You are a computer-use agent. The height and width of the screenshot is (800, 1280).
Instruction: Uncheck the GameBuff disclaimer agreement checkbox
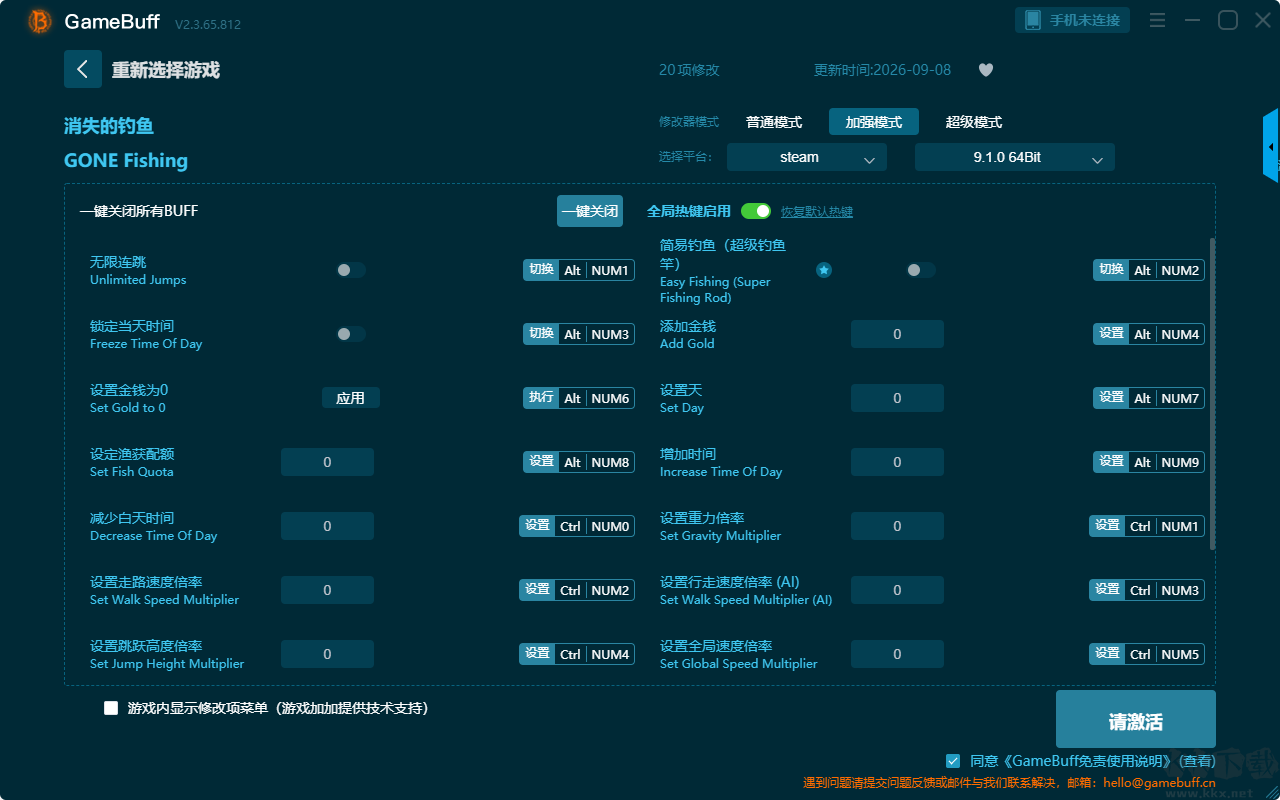[953, 761]
